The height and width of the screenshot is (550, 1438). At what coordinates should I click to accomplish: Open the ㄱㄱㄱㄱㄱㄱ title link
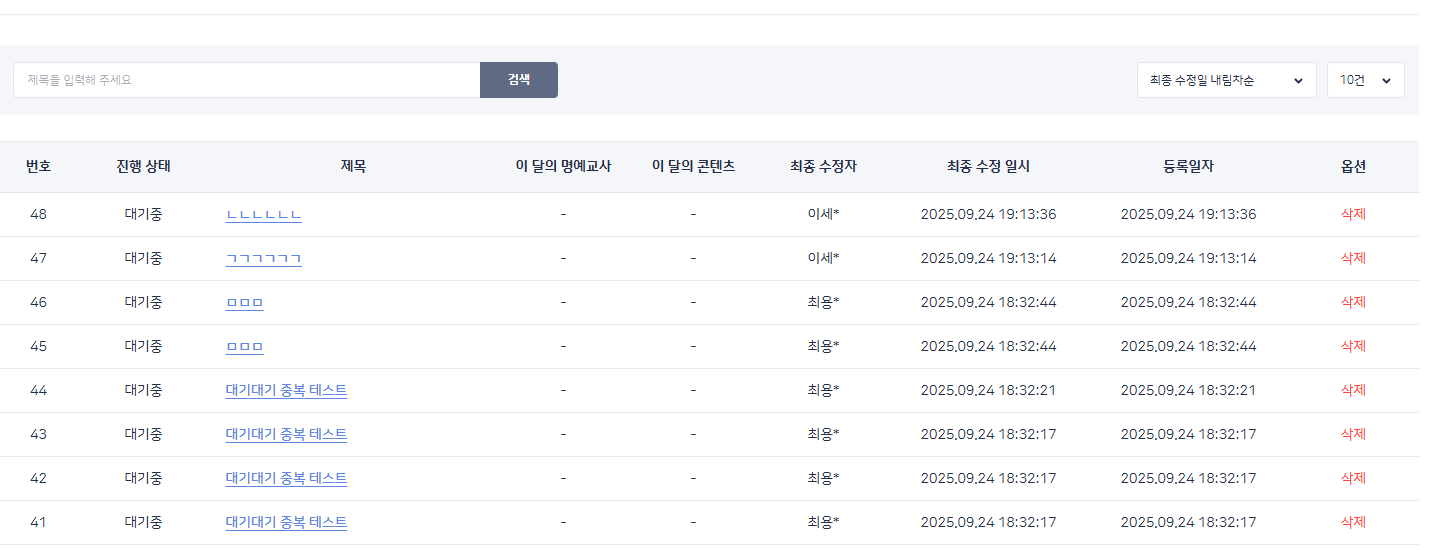click(x=263, y=259)
